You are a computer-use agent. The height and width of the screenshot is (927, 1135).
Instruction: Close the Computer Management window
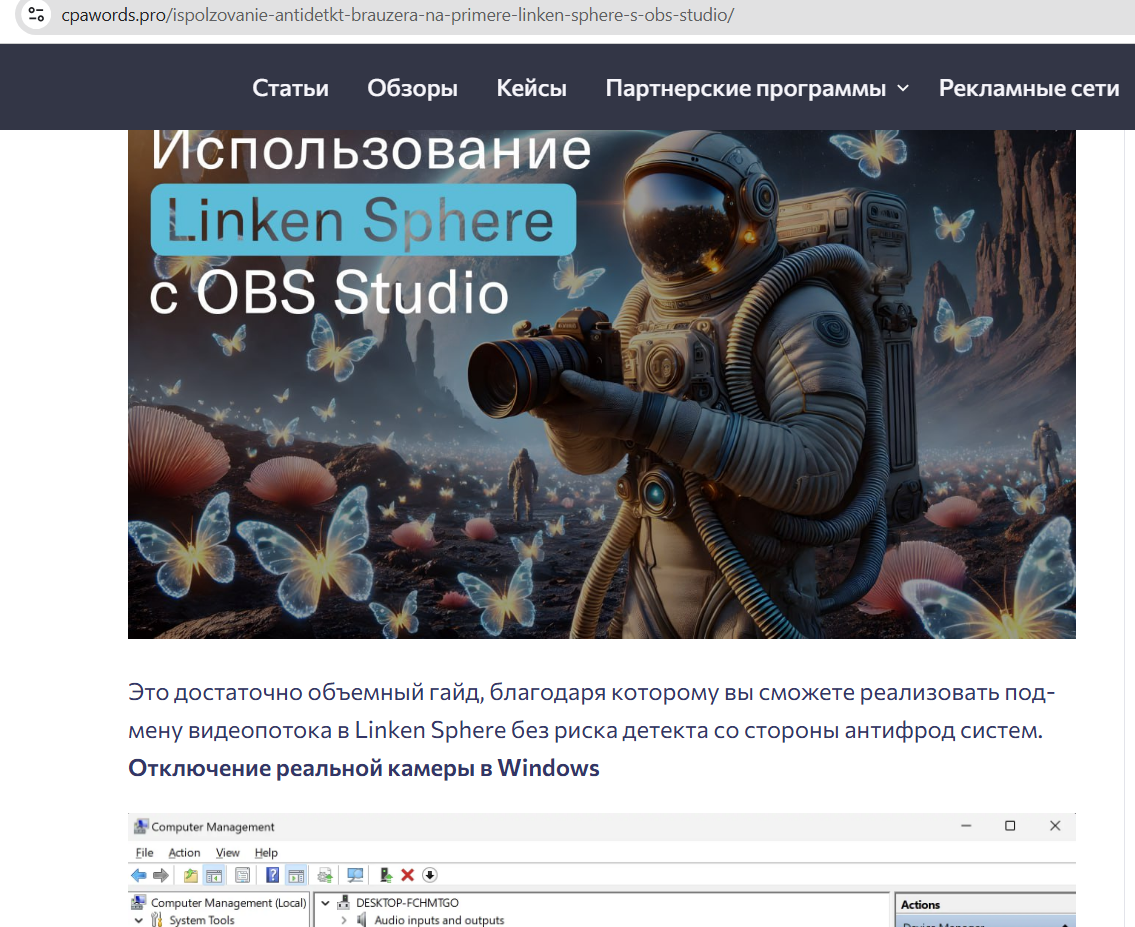[x=1055, y=826]
